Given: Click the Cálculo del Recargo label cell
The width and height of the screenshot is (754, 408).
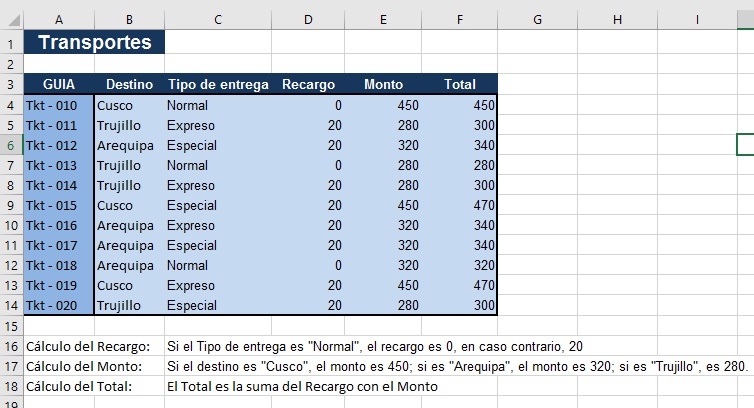Looking at the screenshot, I should tap(94, 346).
